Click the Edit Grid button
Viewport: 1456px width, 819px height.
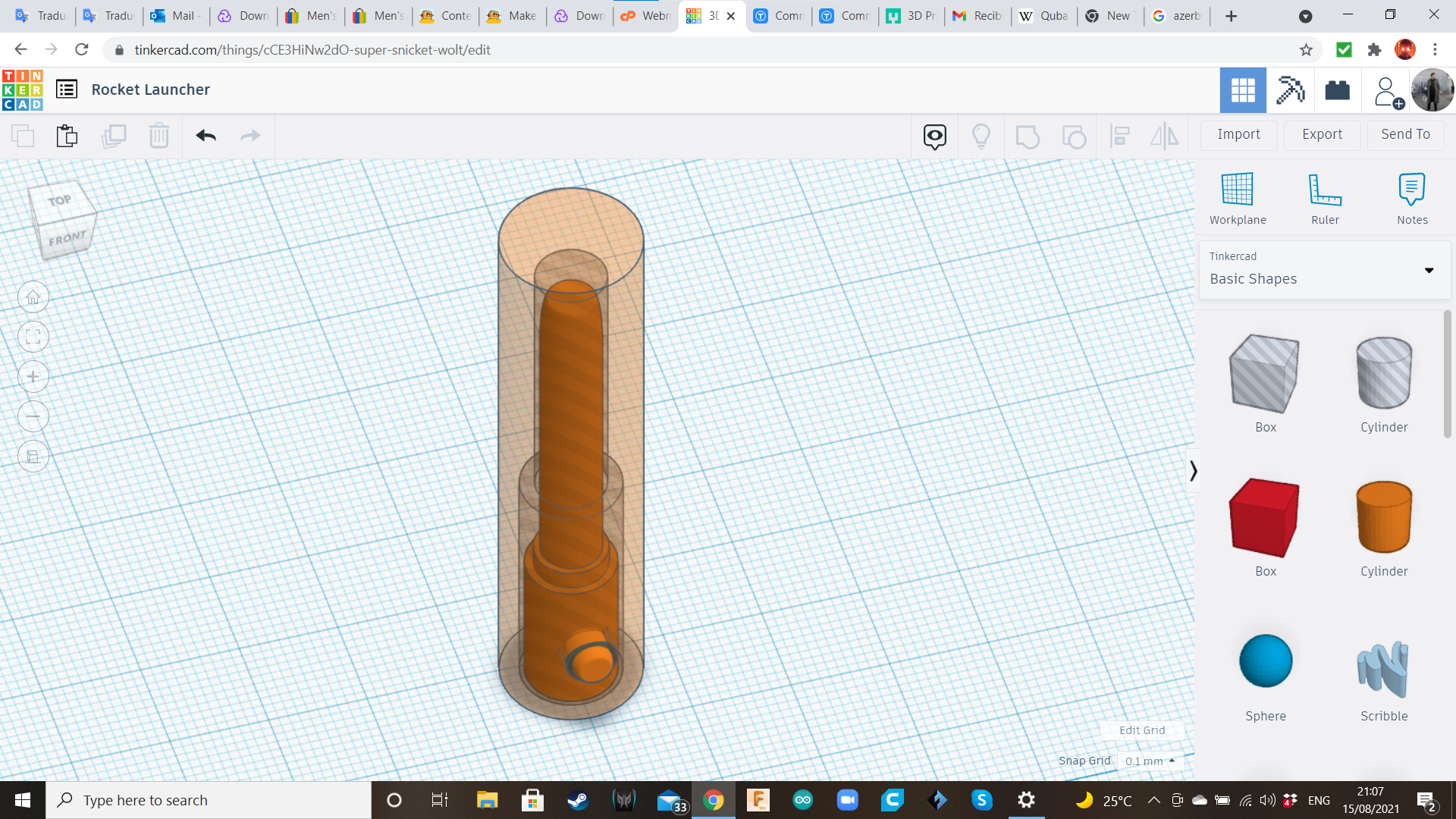tap(1141, 730)
